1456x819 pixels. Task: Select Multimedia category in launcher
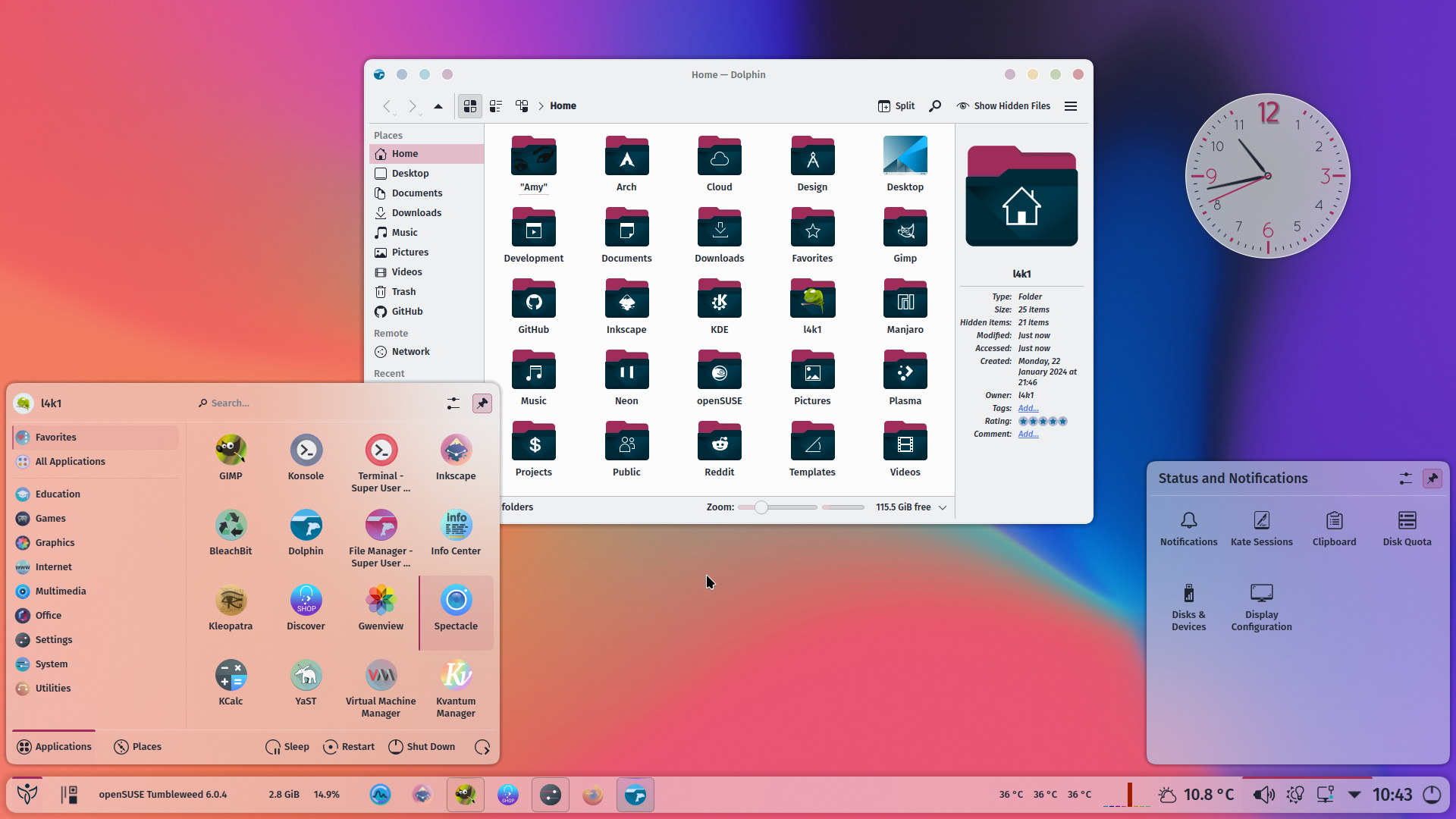click(x=96, y=591)
